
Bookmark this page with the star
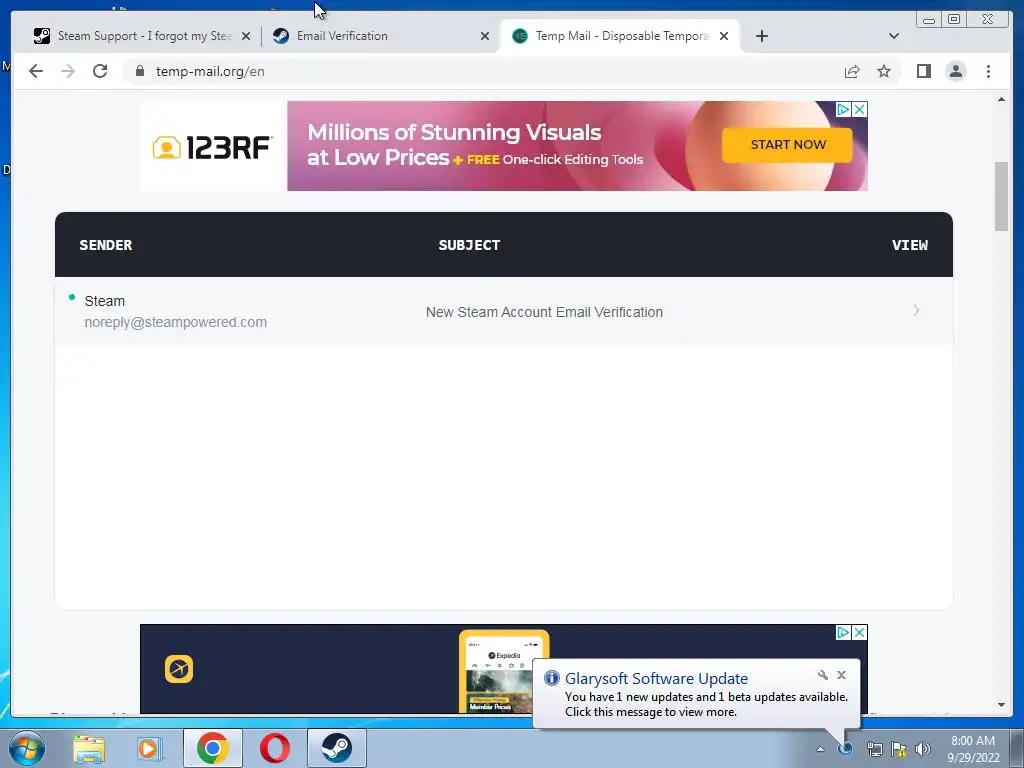884,71
